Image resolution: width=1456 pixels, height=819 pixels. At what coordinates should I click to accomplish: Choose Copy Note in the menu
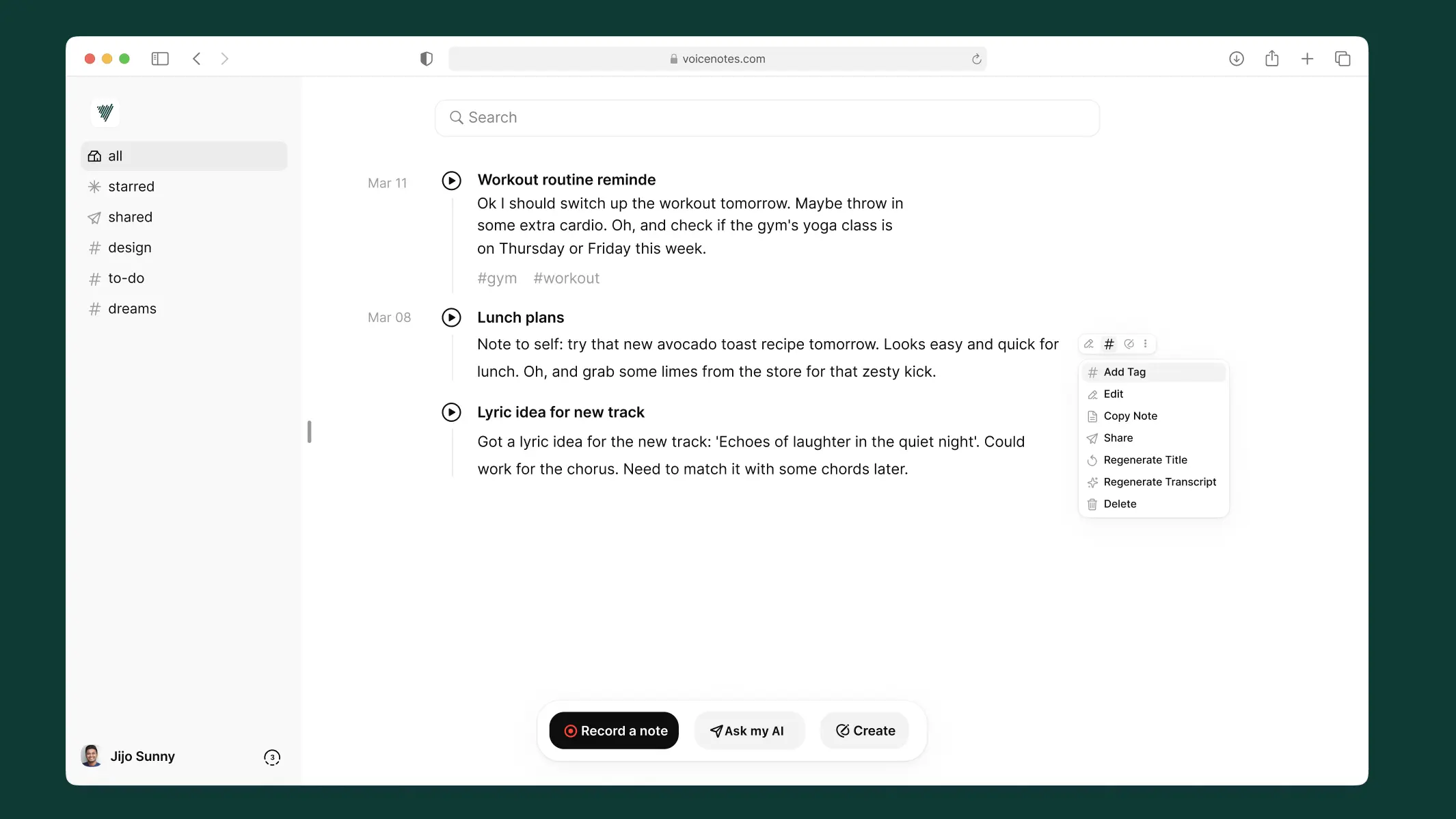pos(1154,416)
